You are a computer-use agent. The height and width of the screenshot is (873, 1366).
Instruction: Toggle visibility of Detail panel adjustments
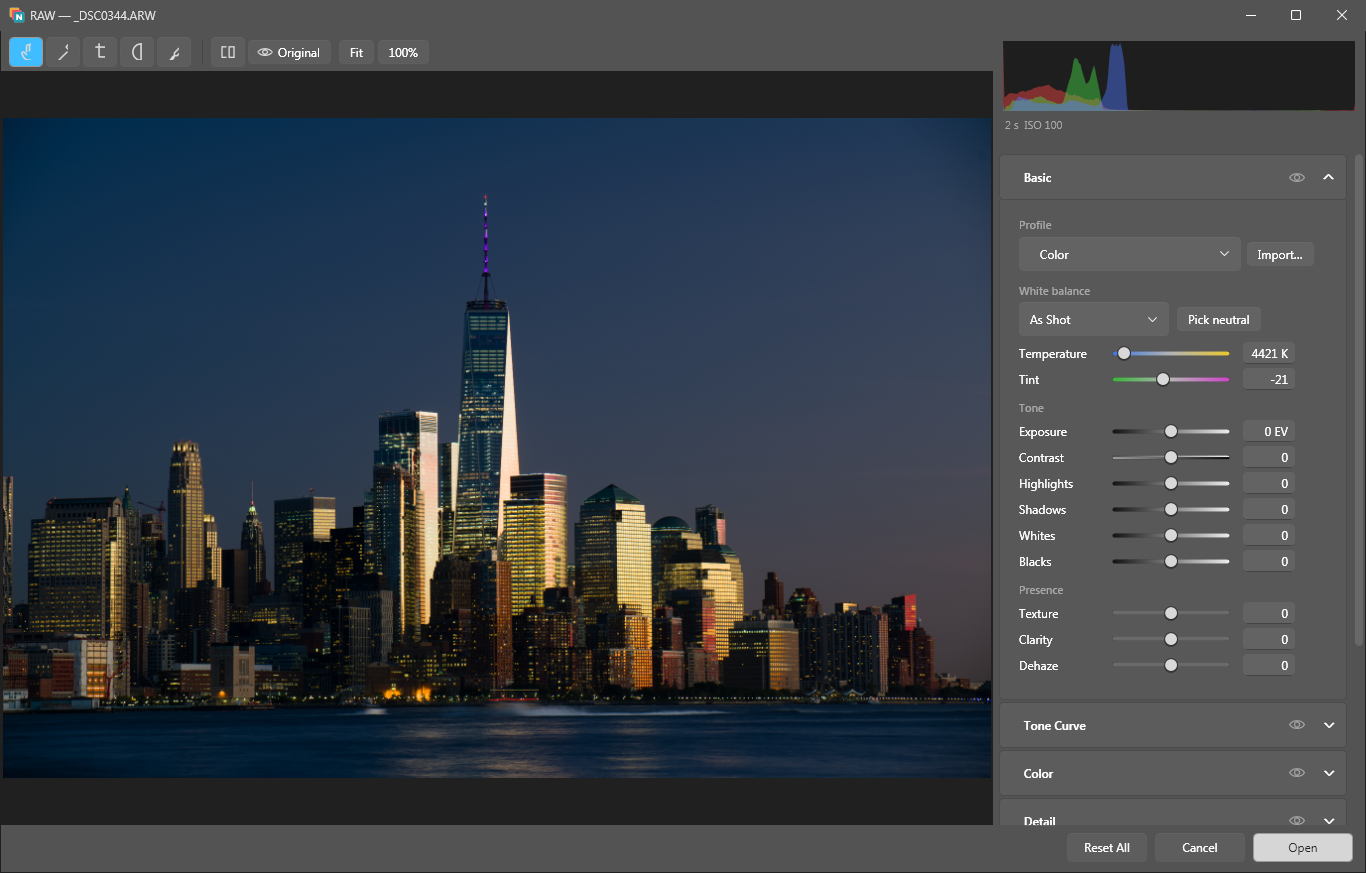tap(1297, 821)
